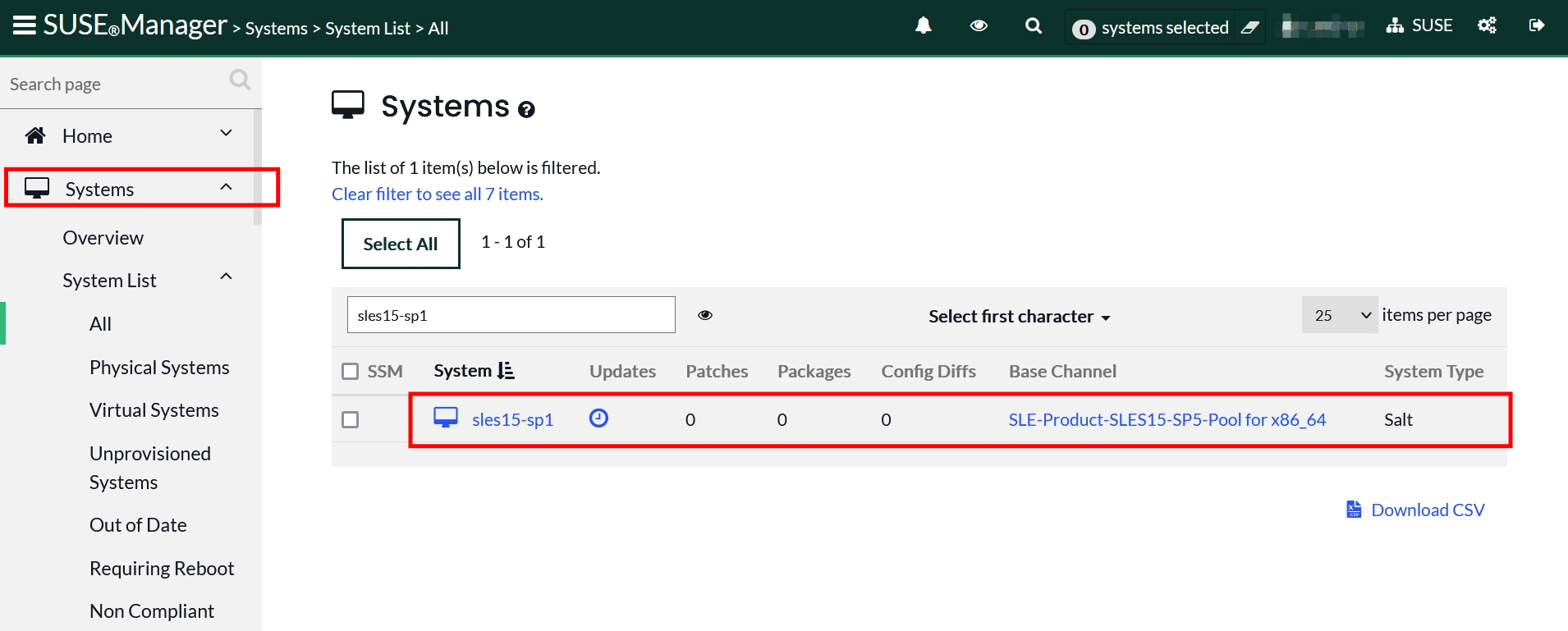This screenshot has width=1568, height=631.
Task: Collapse the System List submenu
Action: coord(227,277)
